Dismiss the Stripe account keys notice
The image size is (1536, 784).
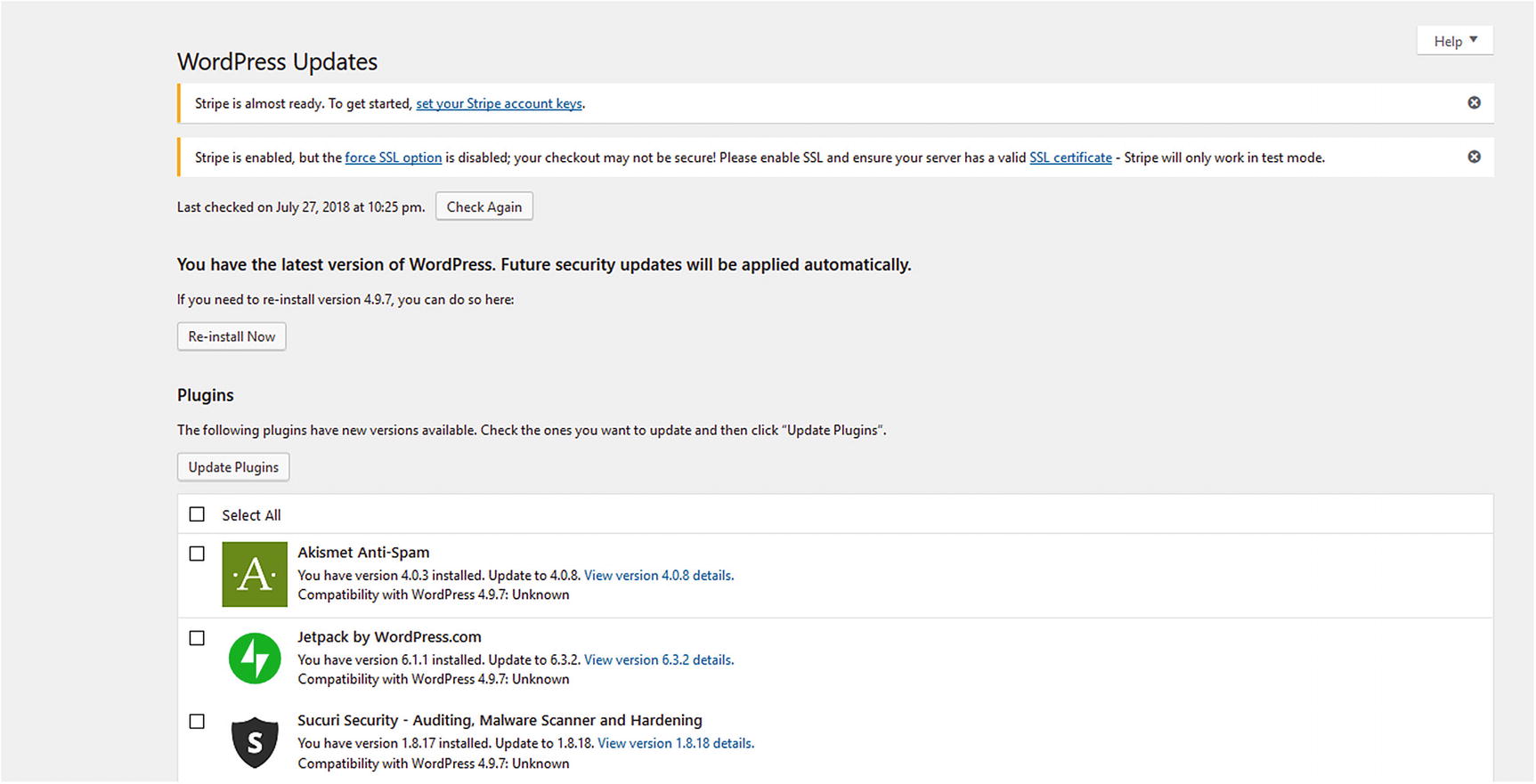[1475, 103]
